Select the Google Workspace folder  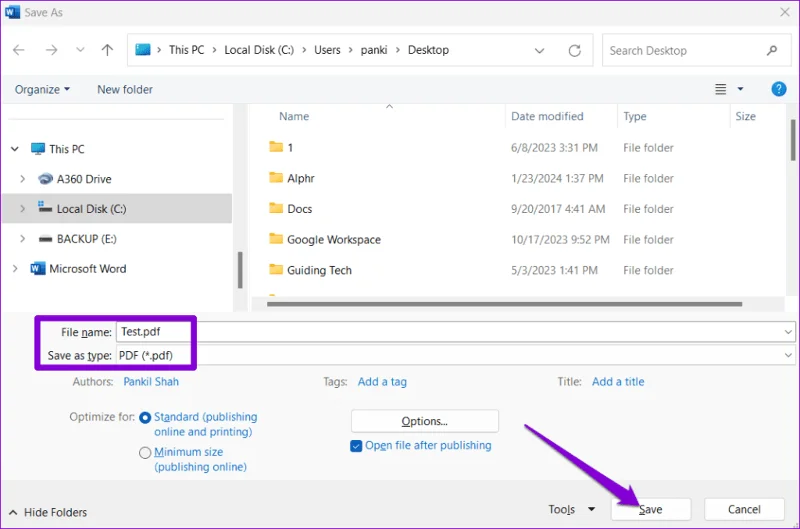(334, 240)
